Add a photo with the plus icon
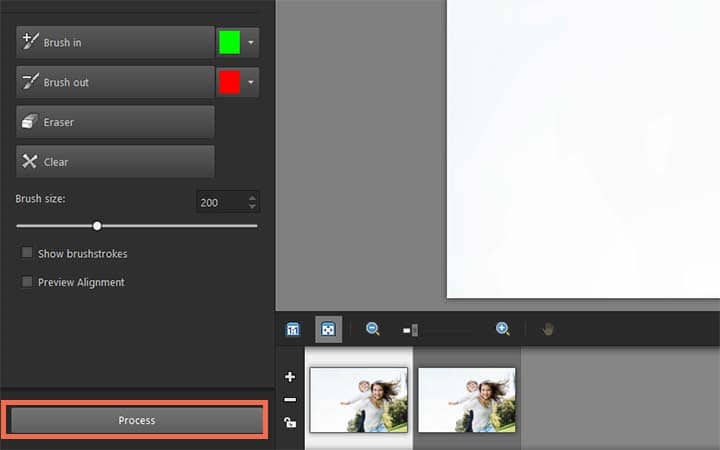 click(290, 377)
